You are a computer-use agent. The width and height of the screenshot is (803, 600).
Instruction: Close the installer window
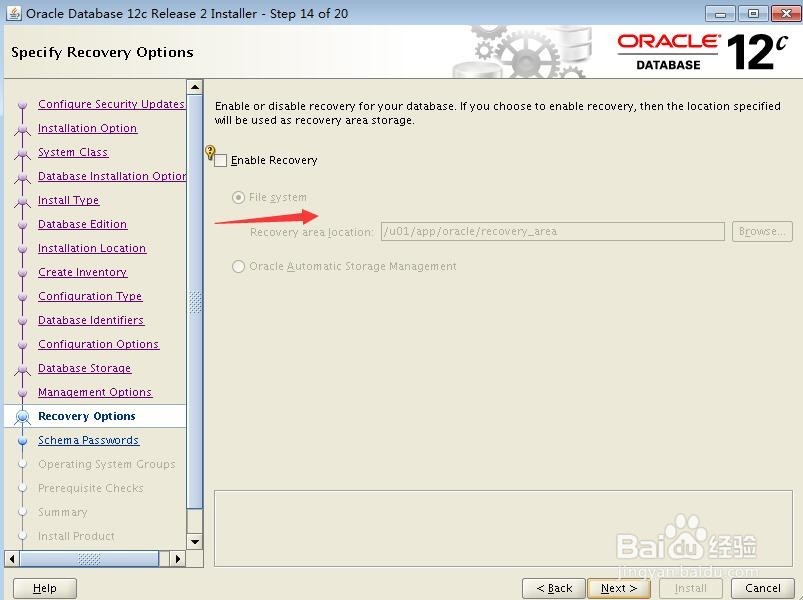click(786, 13)
